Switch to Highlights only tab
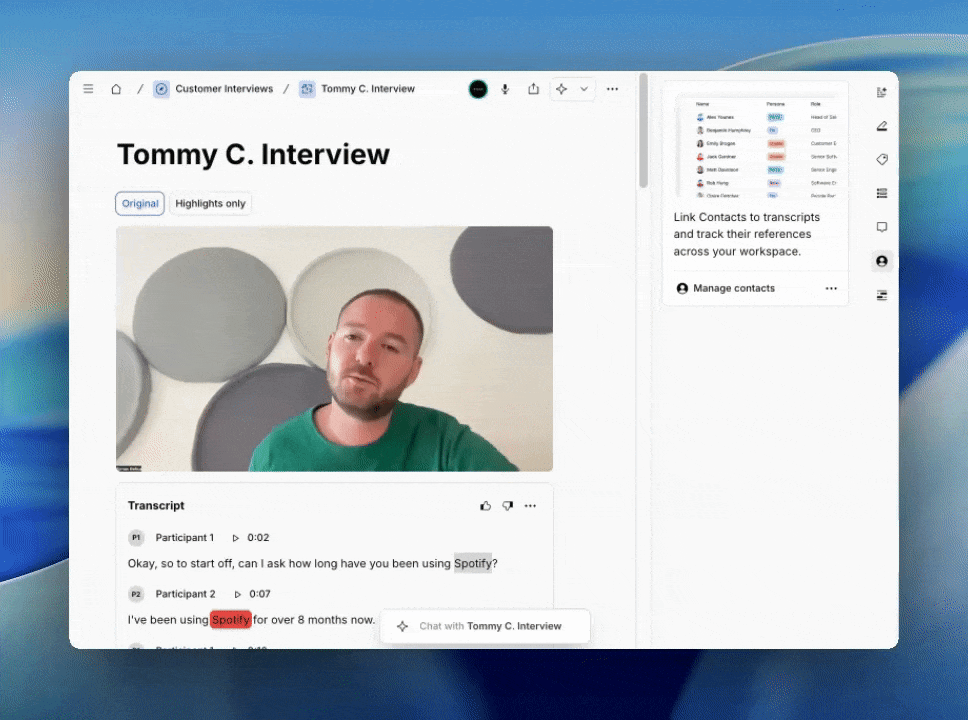968x720 pixels. 211,204
